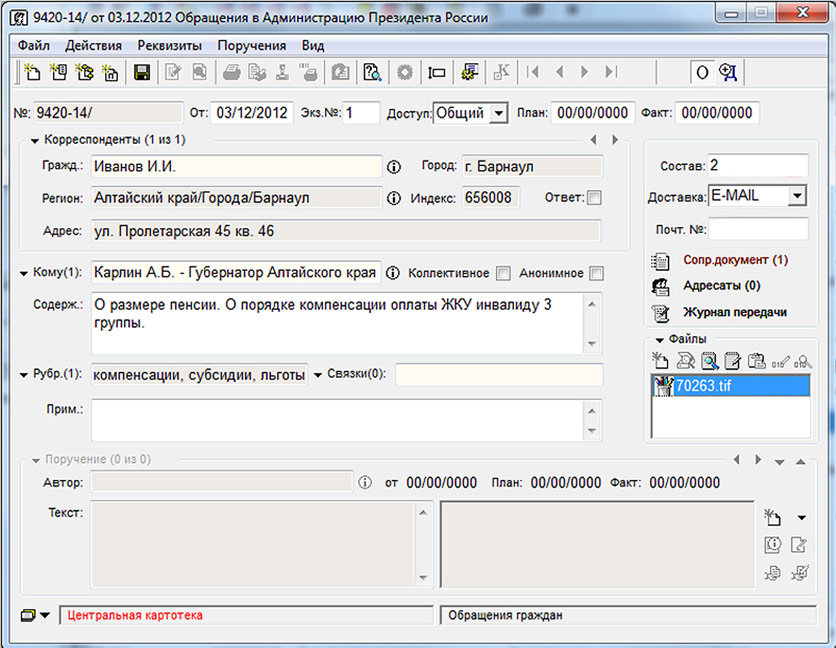Add a new Поручение using the new-item icon
Screen dimensions: 836x648
(x=772, y=517)
